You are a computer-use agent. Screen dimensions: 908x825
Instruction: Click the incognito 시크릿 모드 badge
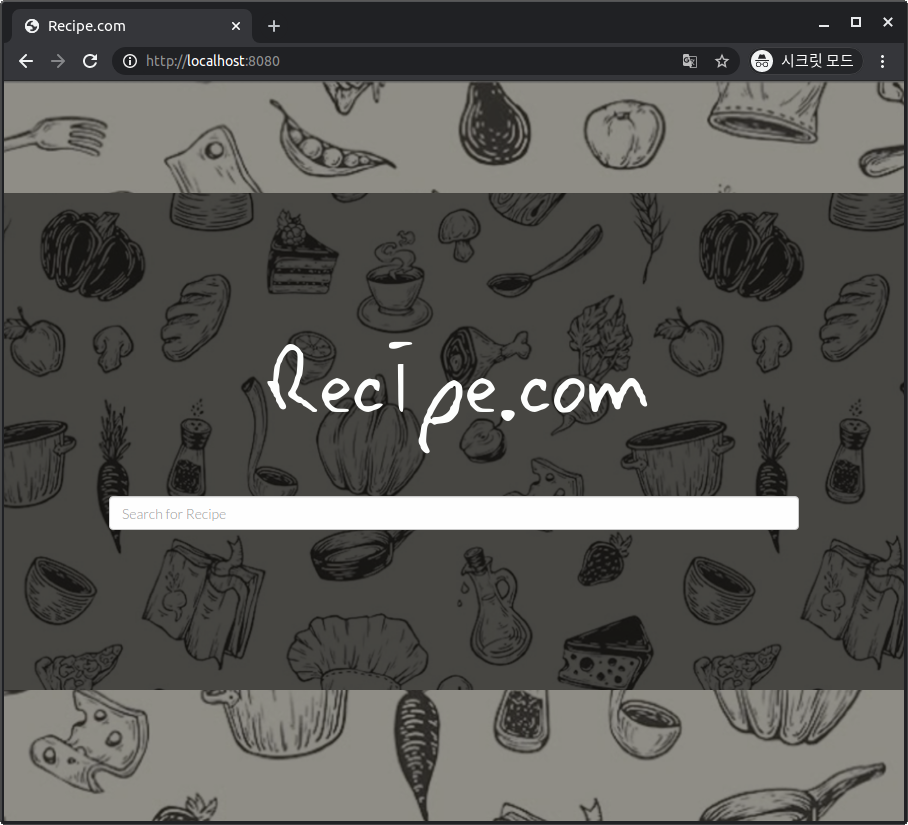[x=806, y=61]
